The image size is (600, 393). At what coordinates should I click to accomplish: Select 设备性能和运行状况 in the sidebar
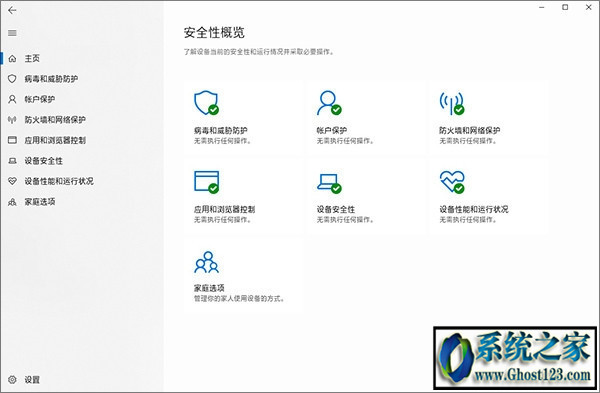59,181
